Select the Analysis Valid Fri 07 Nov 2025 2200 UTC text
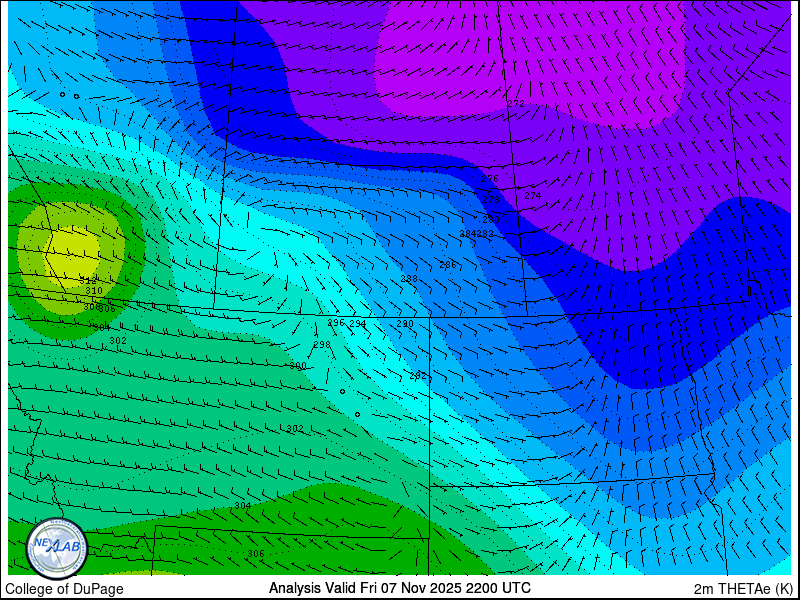Viewport: 800px width, 600px height. pos(399,588)
